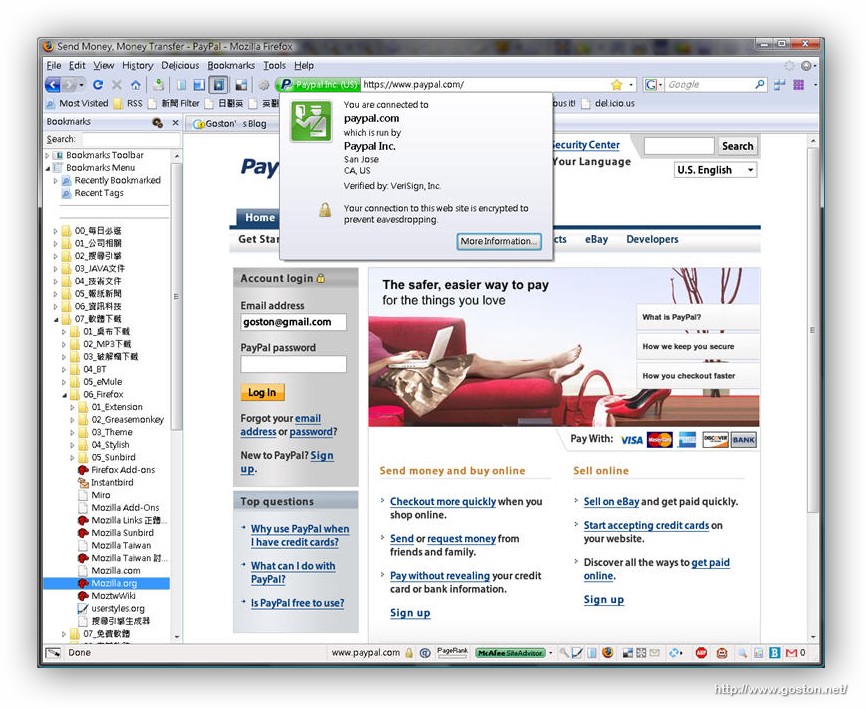Open the Tools menu
The image size is (867, 710).
pos(274,66)
